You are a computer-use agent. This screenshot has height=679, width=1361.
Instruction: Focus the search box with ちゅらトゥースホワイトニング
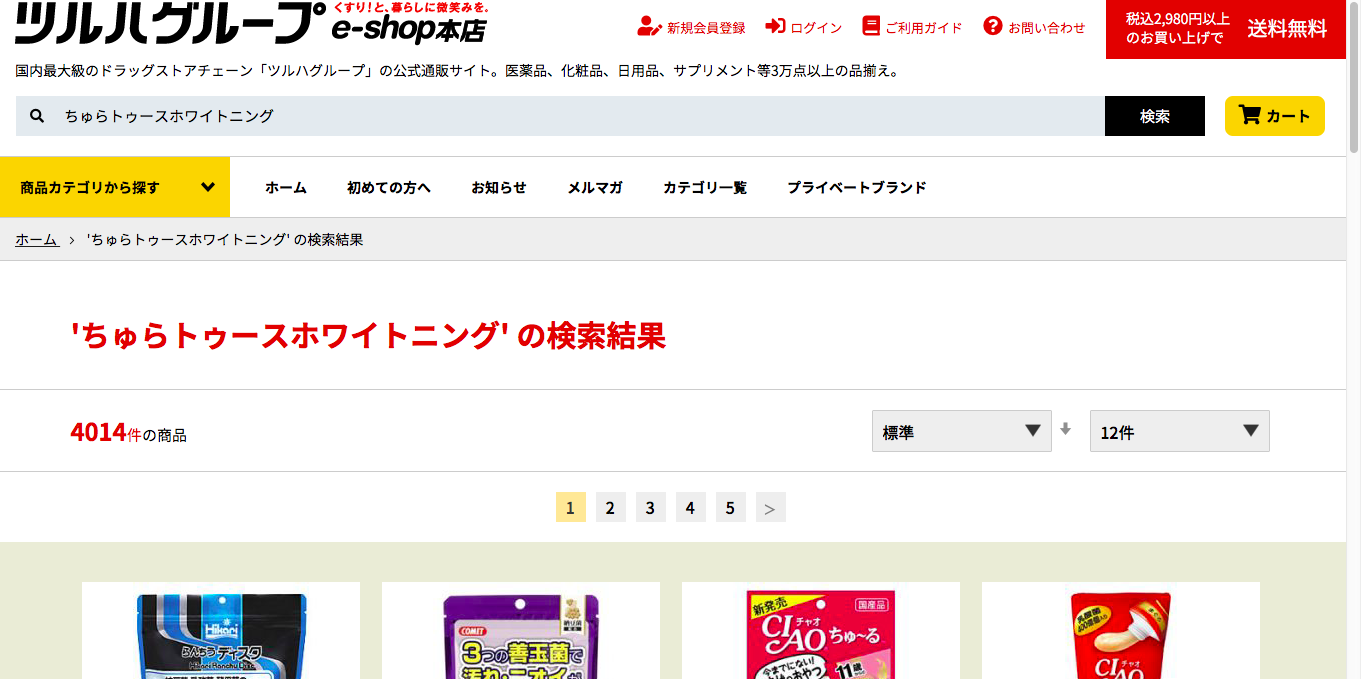coord(560,116)
